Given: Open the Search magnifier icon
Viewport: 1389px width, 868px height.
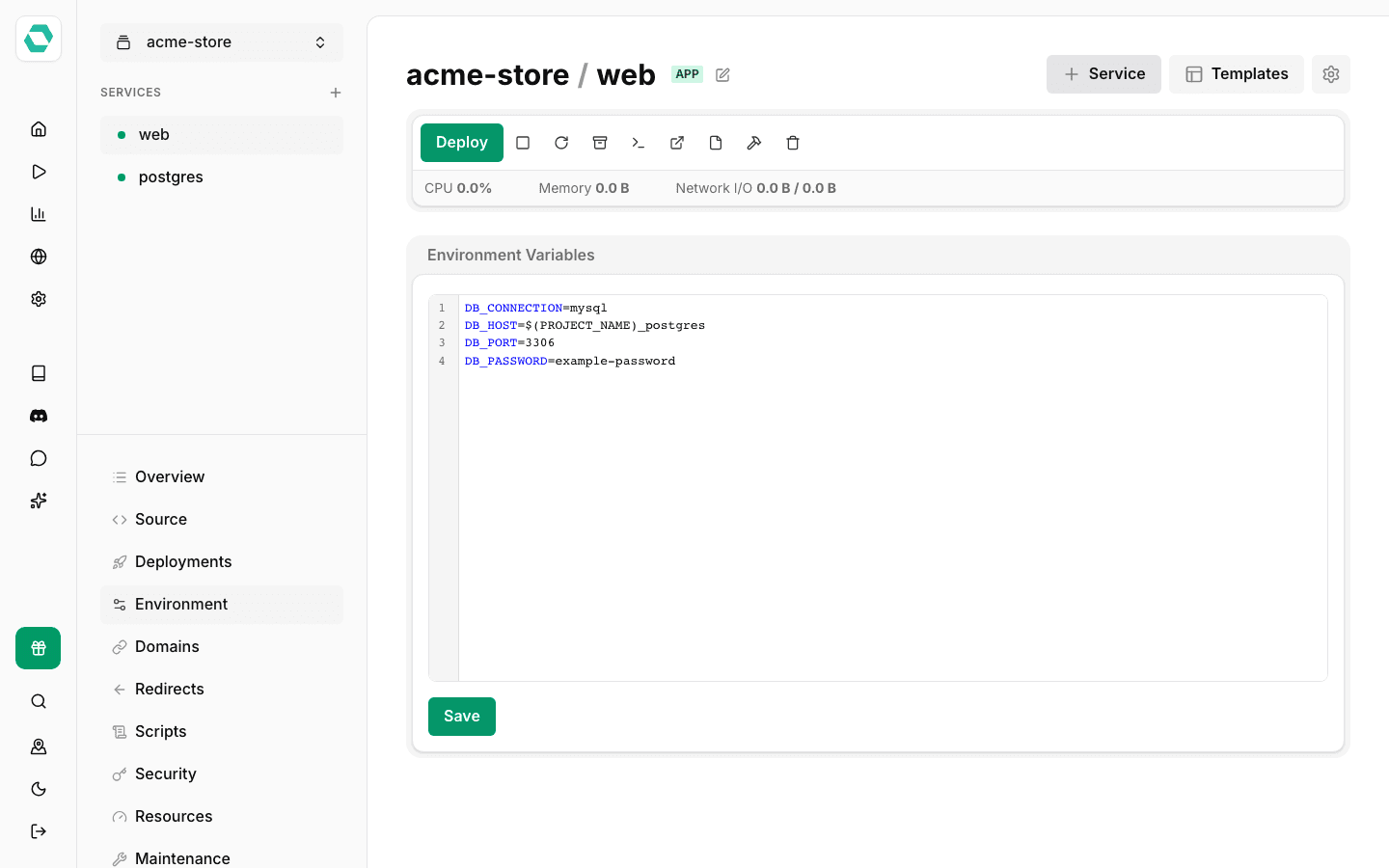Looking at the screenshot, I should point(39,701).
